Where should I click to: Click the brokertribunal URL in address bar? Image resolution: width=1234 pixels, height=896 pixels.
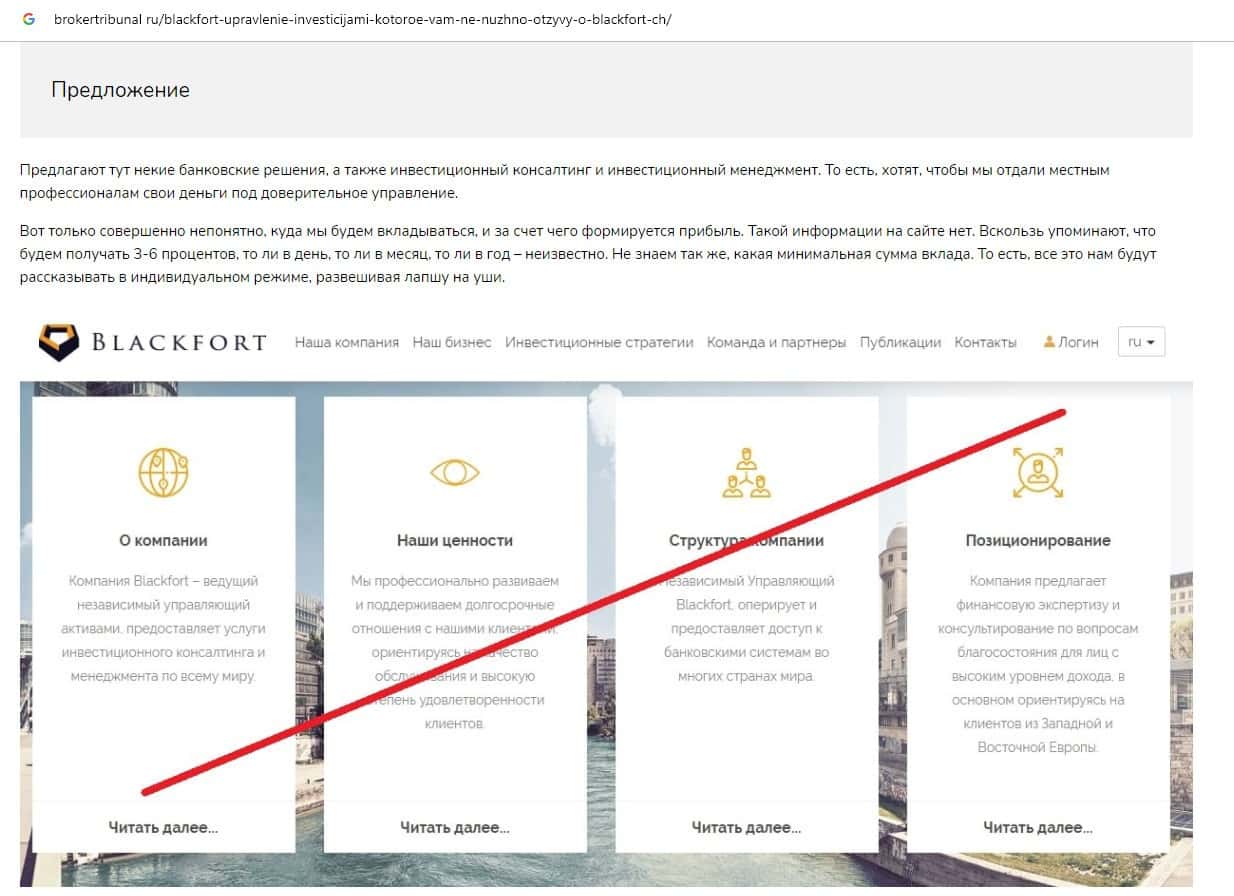[362, 19]
